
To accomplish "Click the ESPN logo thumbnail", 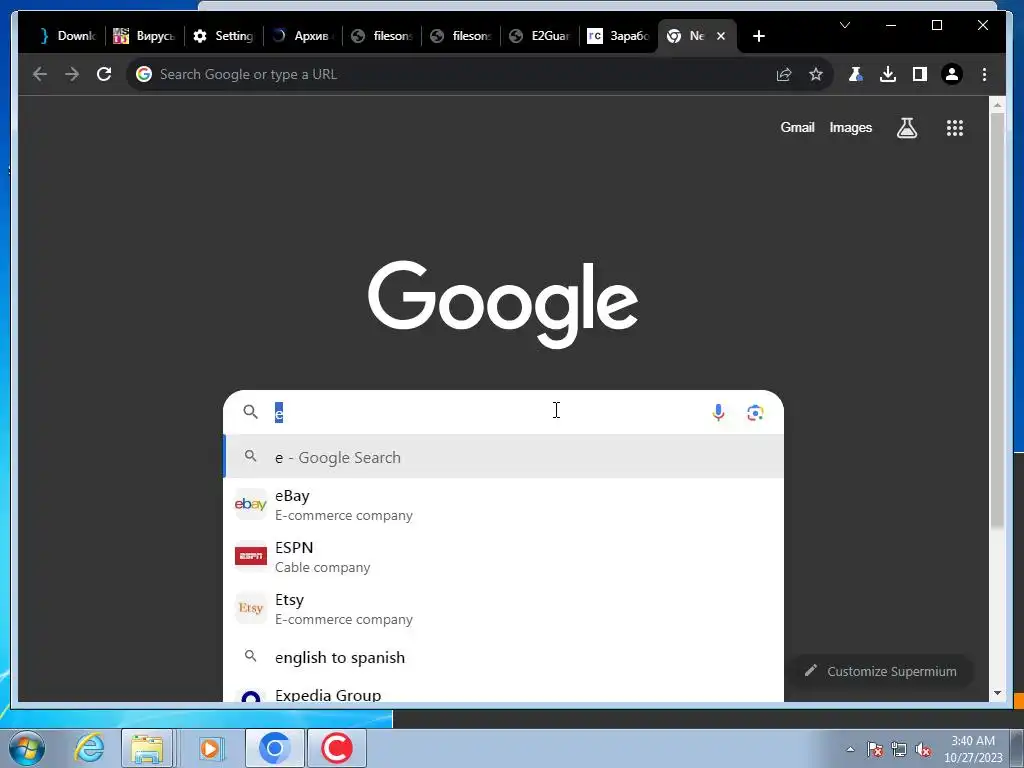I will point(251,556).
